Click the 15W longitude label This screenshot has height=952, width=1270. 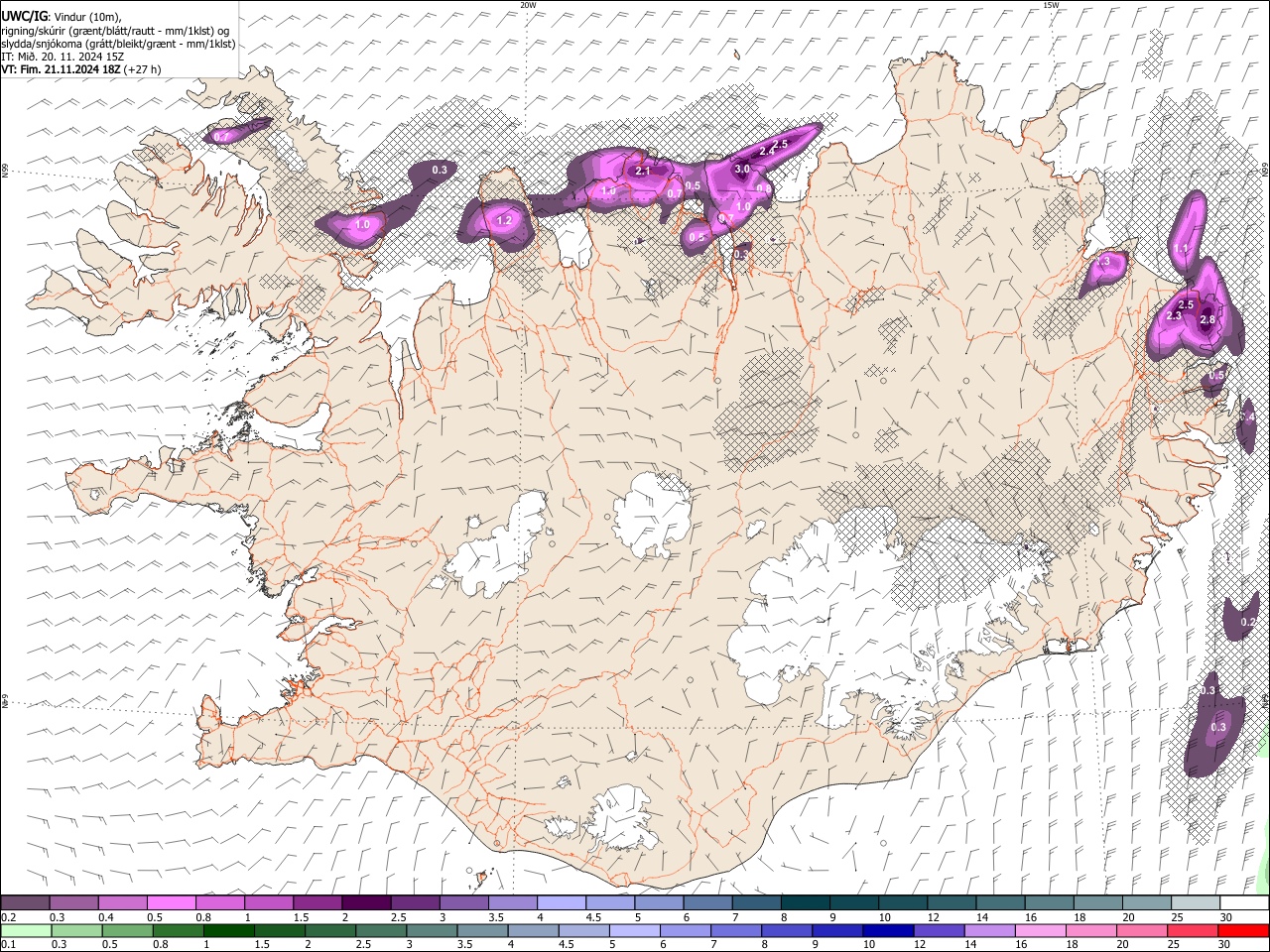click(1051, 5)
